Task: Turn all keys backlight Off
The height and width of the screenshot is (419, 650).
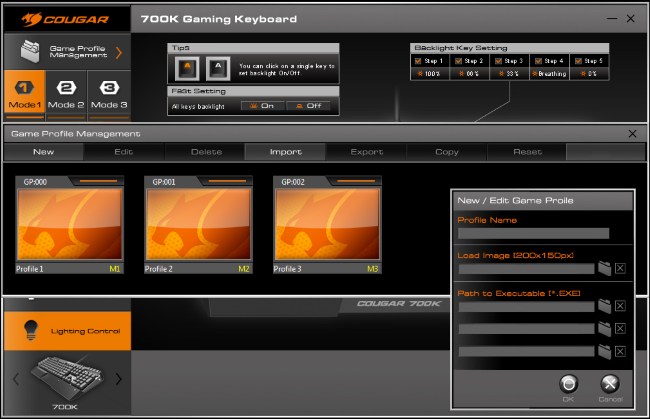Action: pyautogui.click(x=309, y=106)
